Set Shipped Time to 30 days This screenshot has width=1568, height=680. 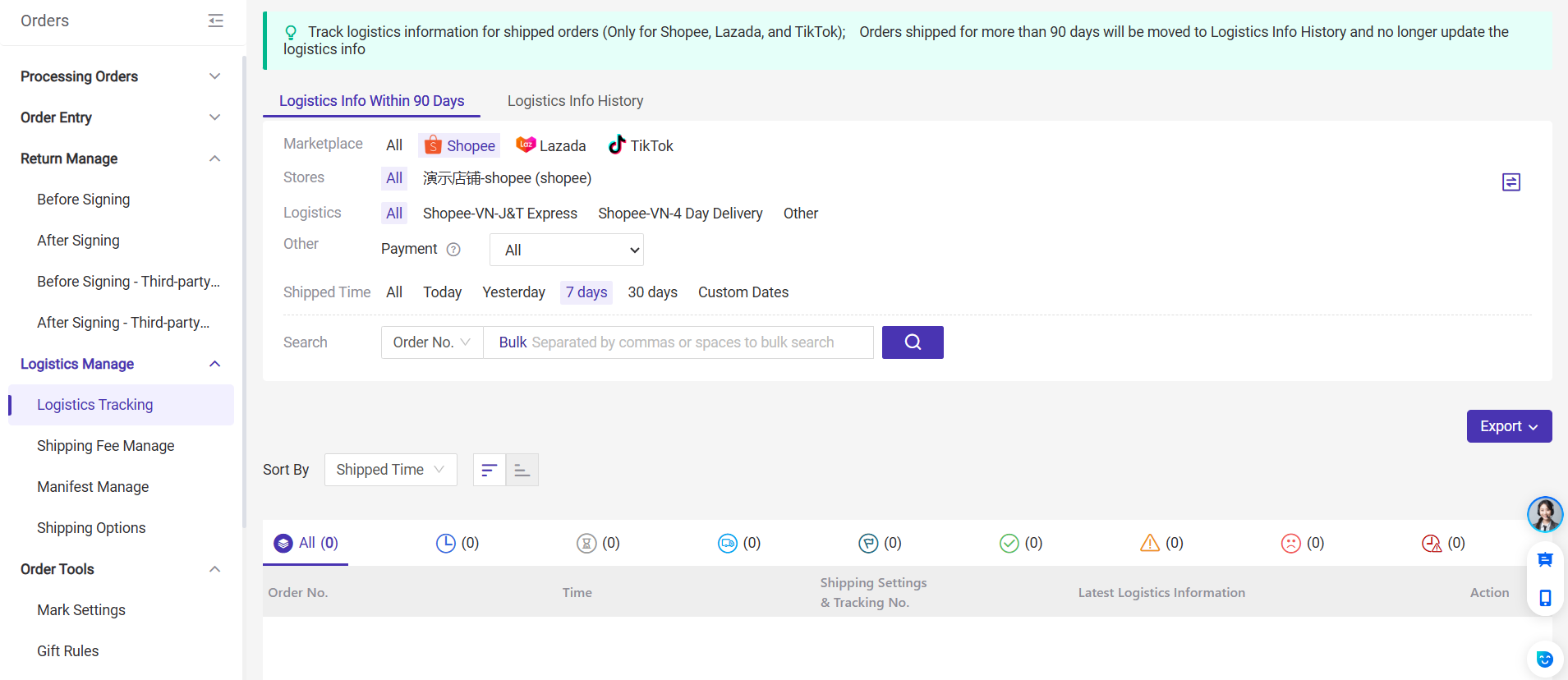coord(653,292)
